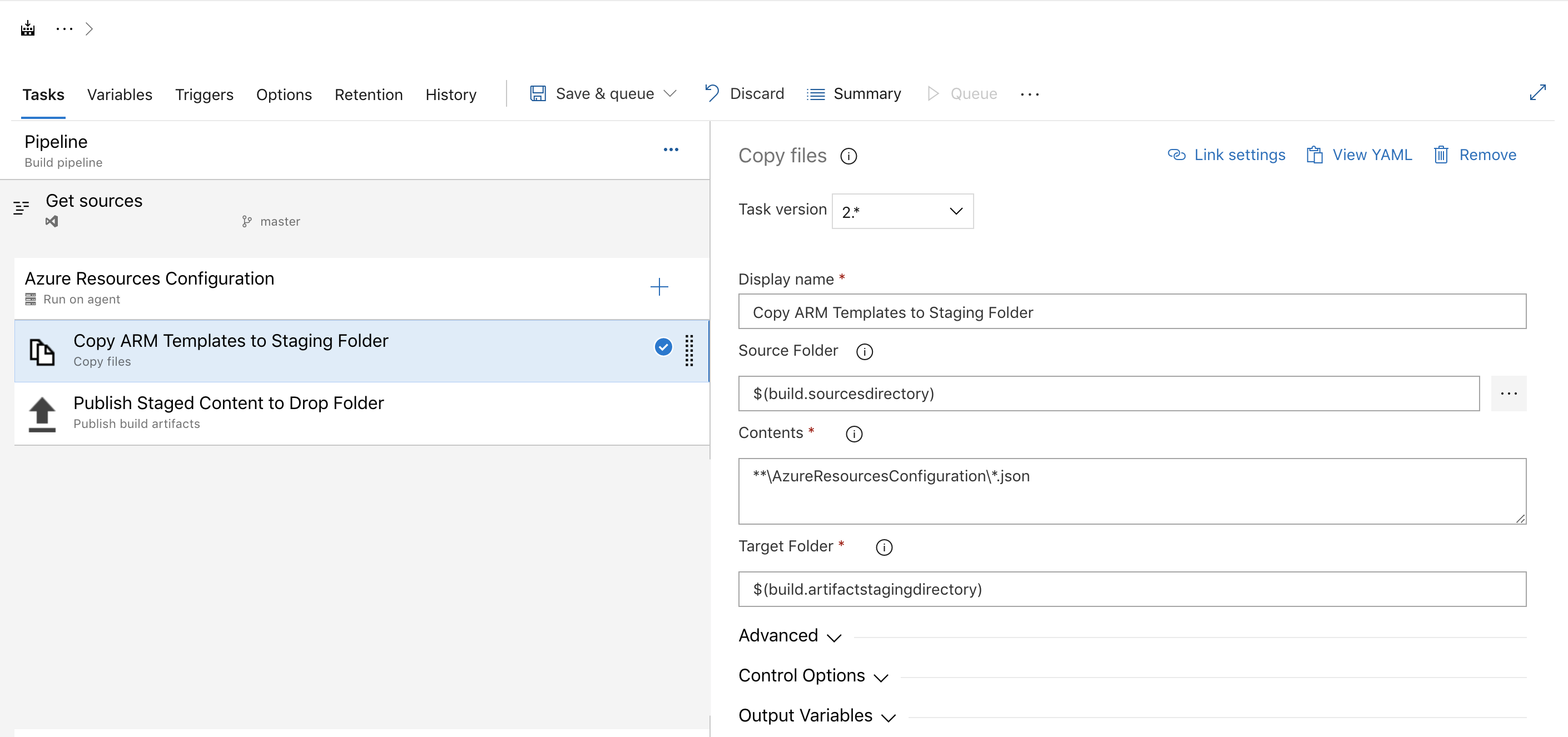Click Save & queue button
Screen dimensions: 1568x737
click(x=592, y=94)
